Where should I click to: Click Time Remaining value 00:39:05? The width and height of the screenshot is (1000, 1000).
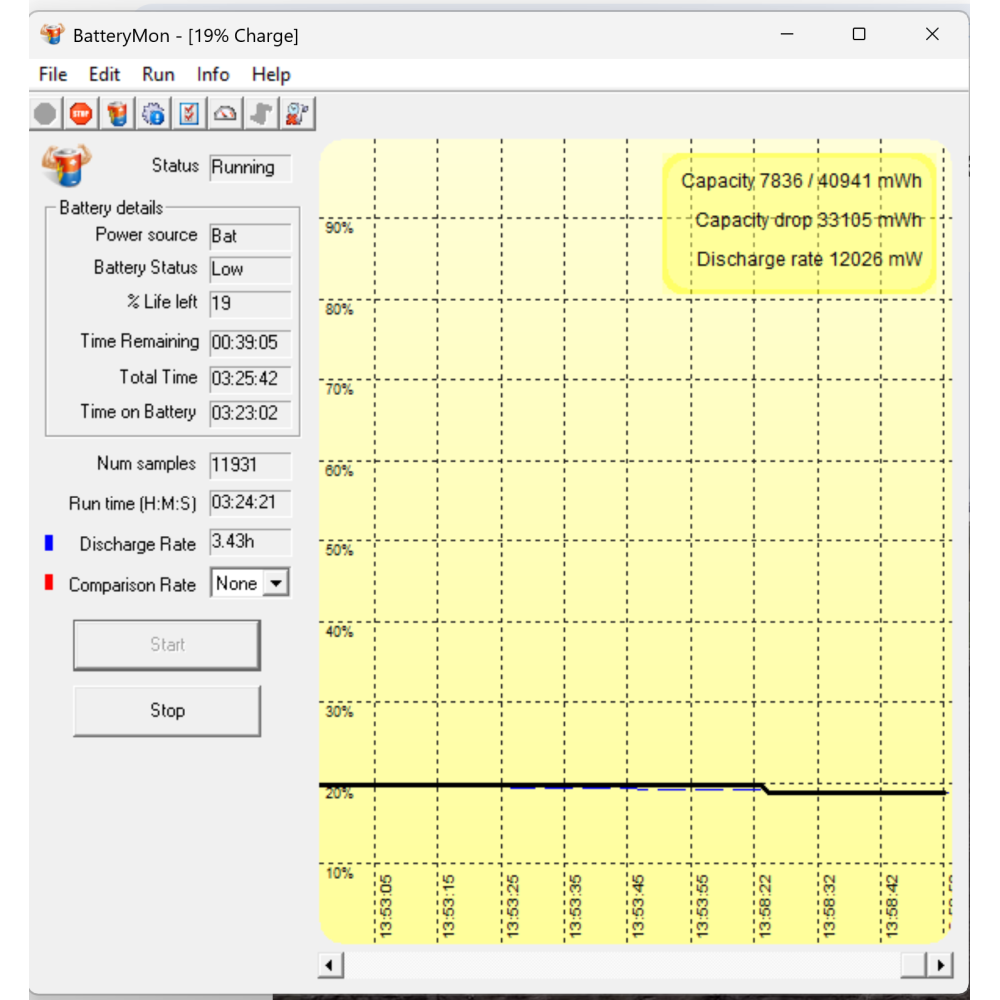point(250,342)
